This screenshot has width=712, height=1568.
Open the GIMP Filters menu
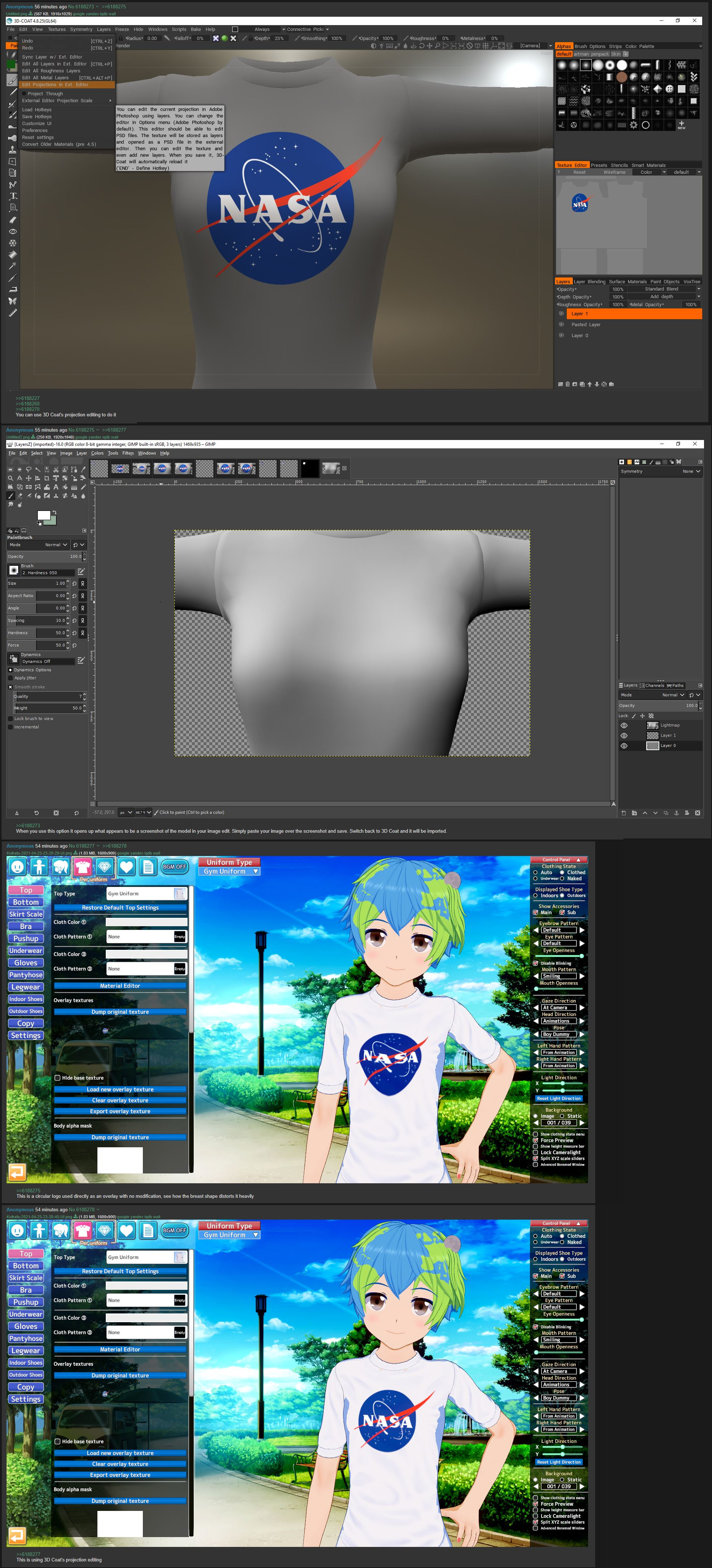click(128, 453)
